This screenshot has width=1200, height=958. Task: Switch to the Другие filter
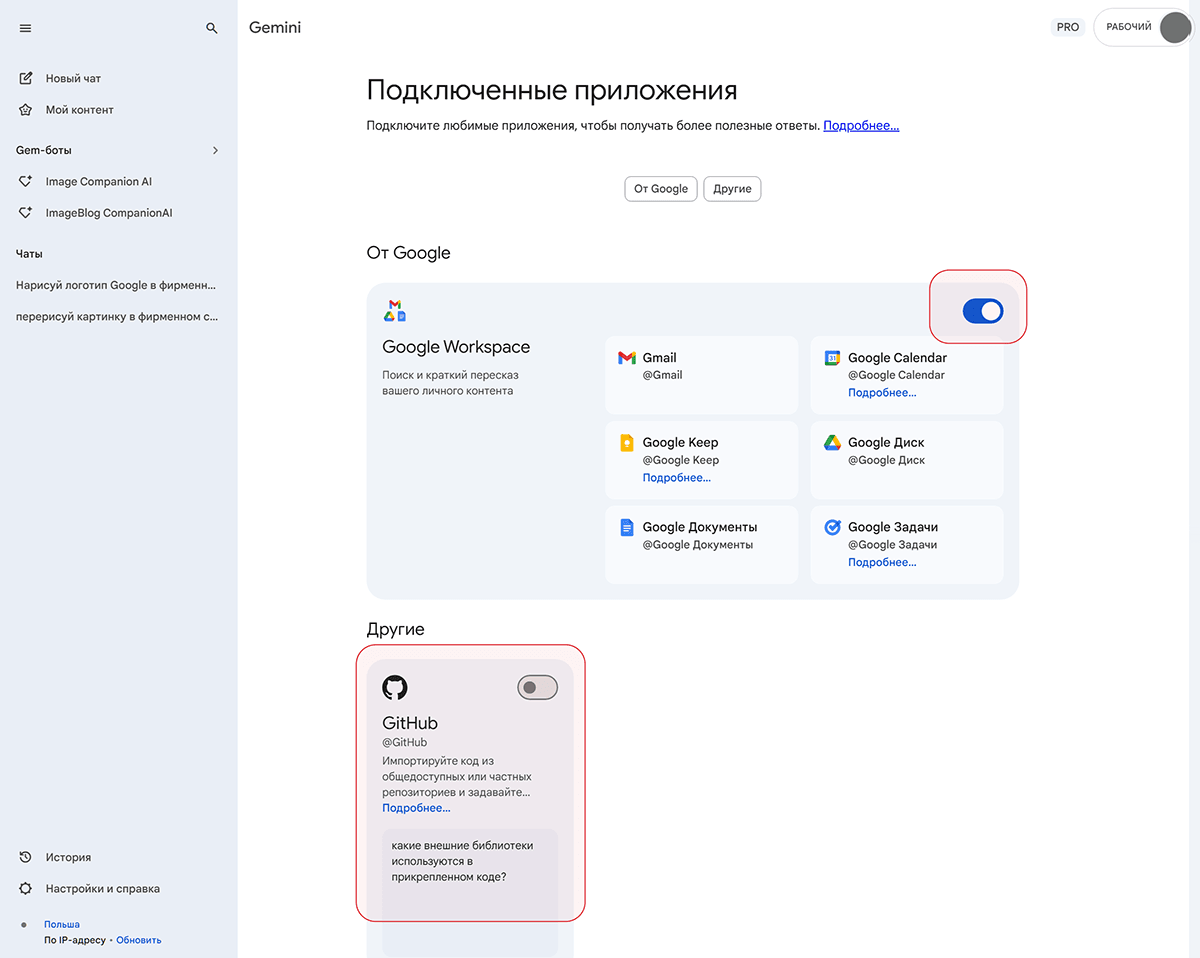point(732,188)
